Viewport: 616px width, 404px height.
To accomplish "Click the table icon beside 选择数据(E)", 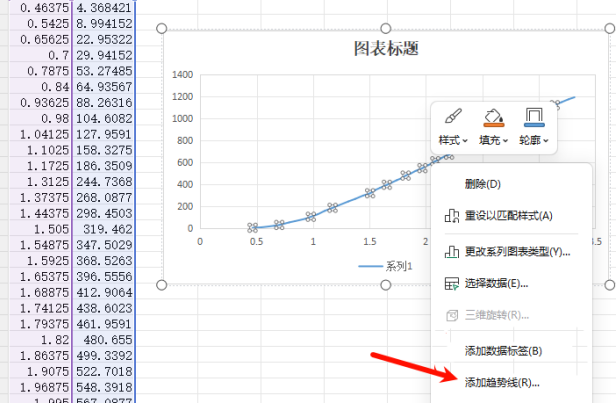I will pyautogui.click(x=451, y=284).
